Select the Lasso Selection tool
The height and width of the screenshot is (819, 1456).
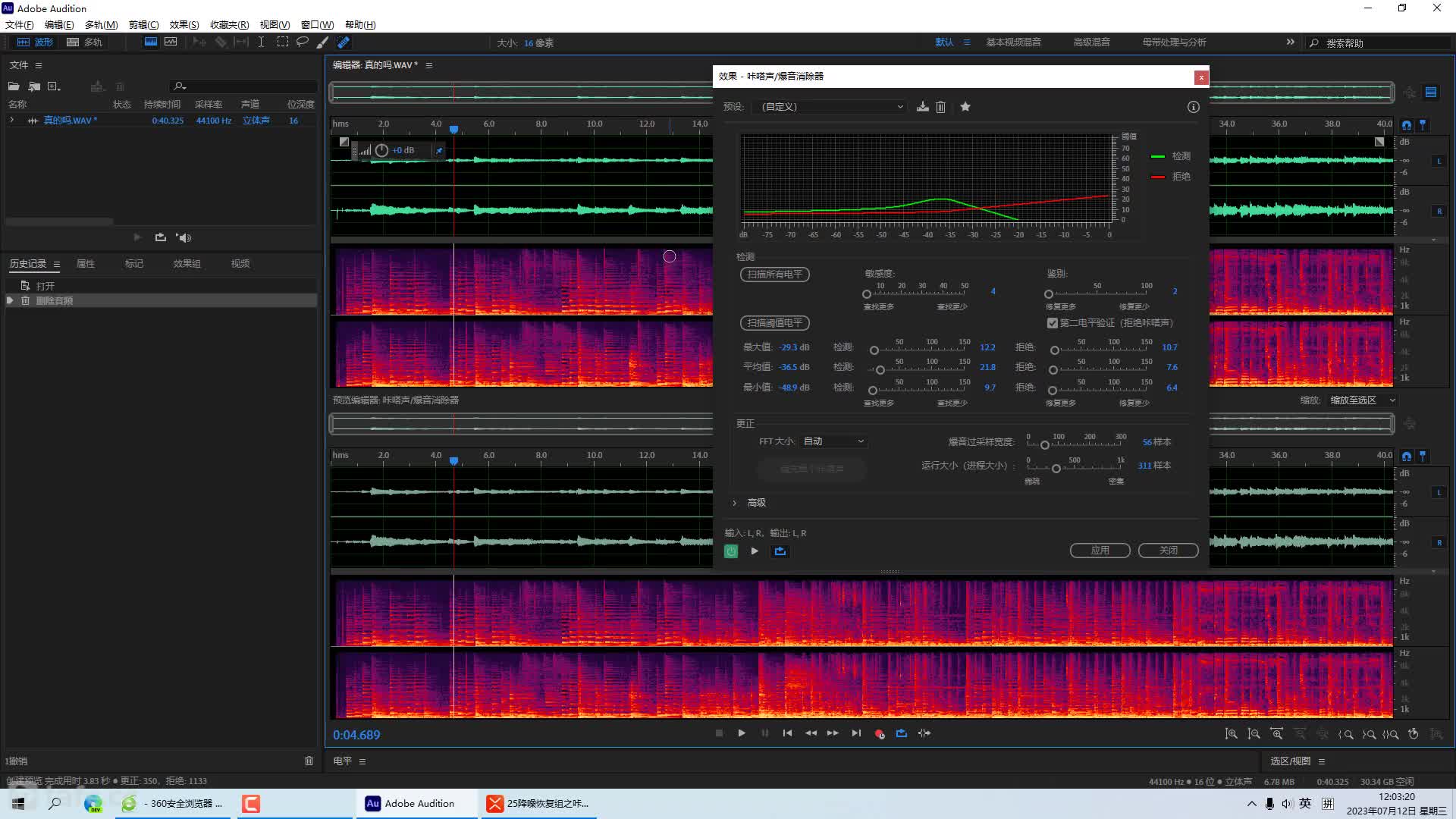[x=302, y=42]
